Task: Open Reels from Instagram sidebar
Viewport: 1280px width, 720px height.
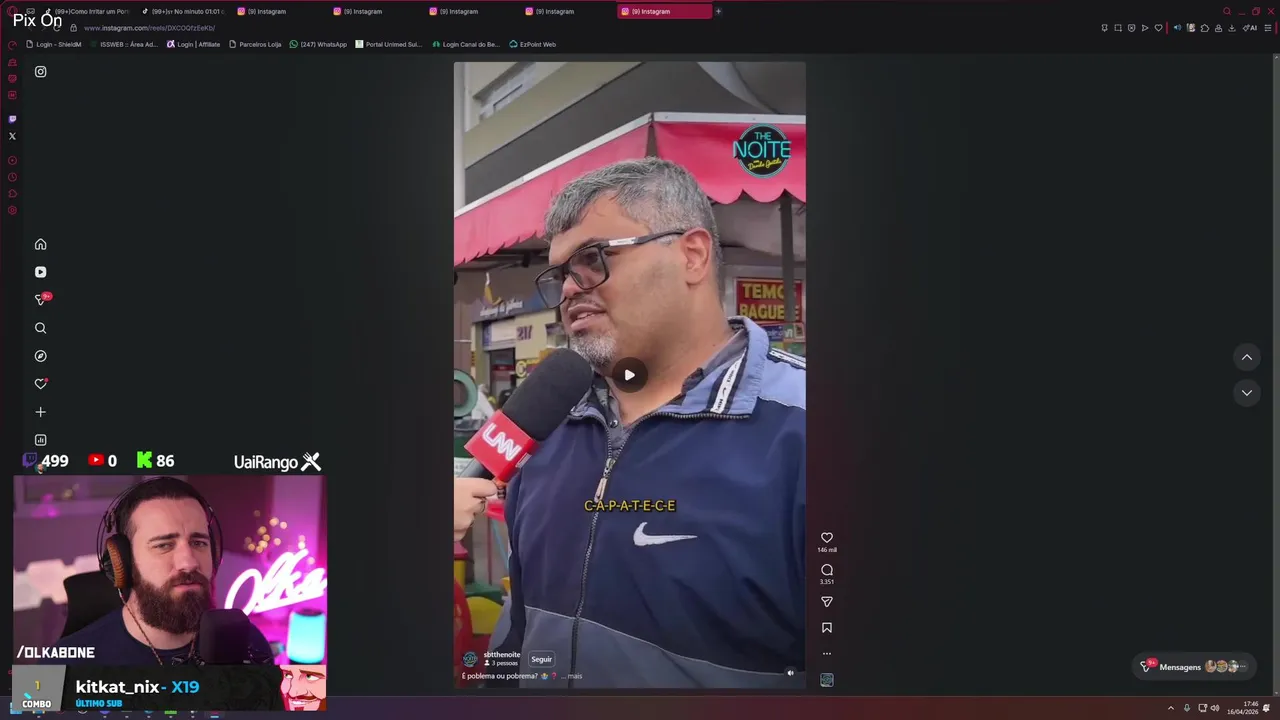Action: point(40,272)
